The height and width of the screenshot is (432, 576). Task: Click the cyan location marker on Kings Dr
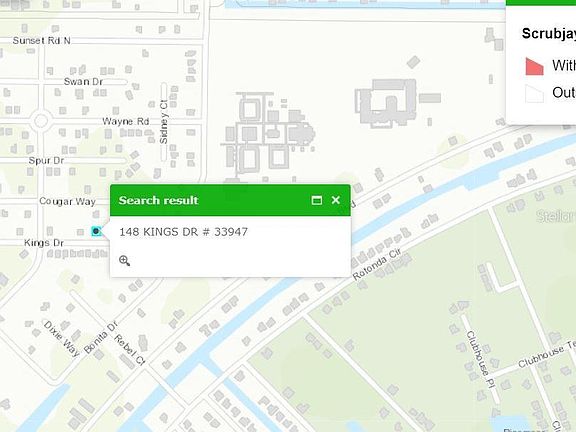click(96, 231)
